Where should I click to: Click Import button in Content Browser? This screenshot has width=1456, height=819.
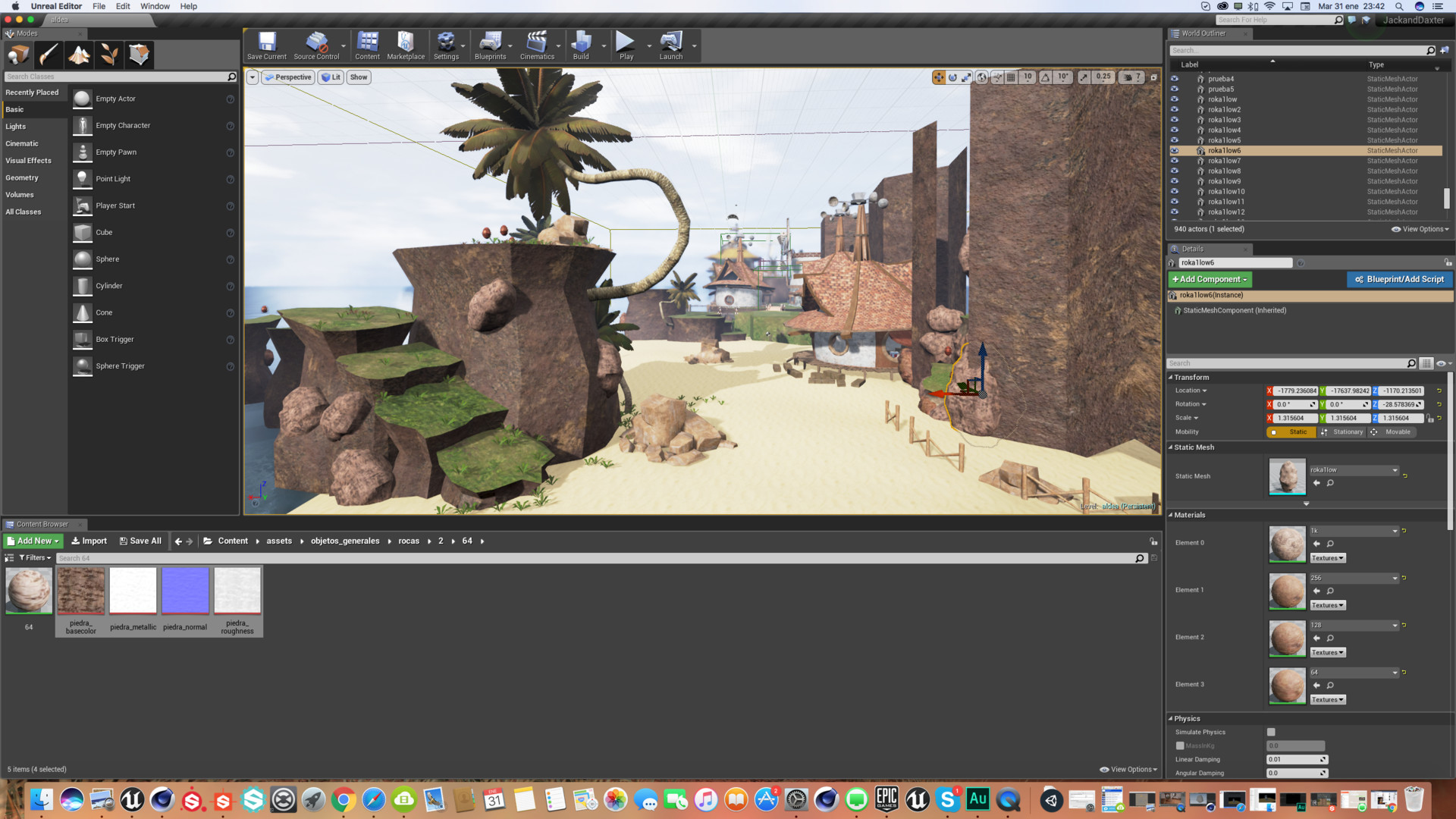(89, 541)
